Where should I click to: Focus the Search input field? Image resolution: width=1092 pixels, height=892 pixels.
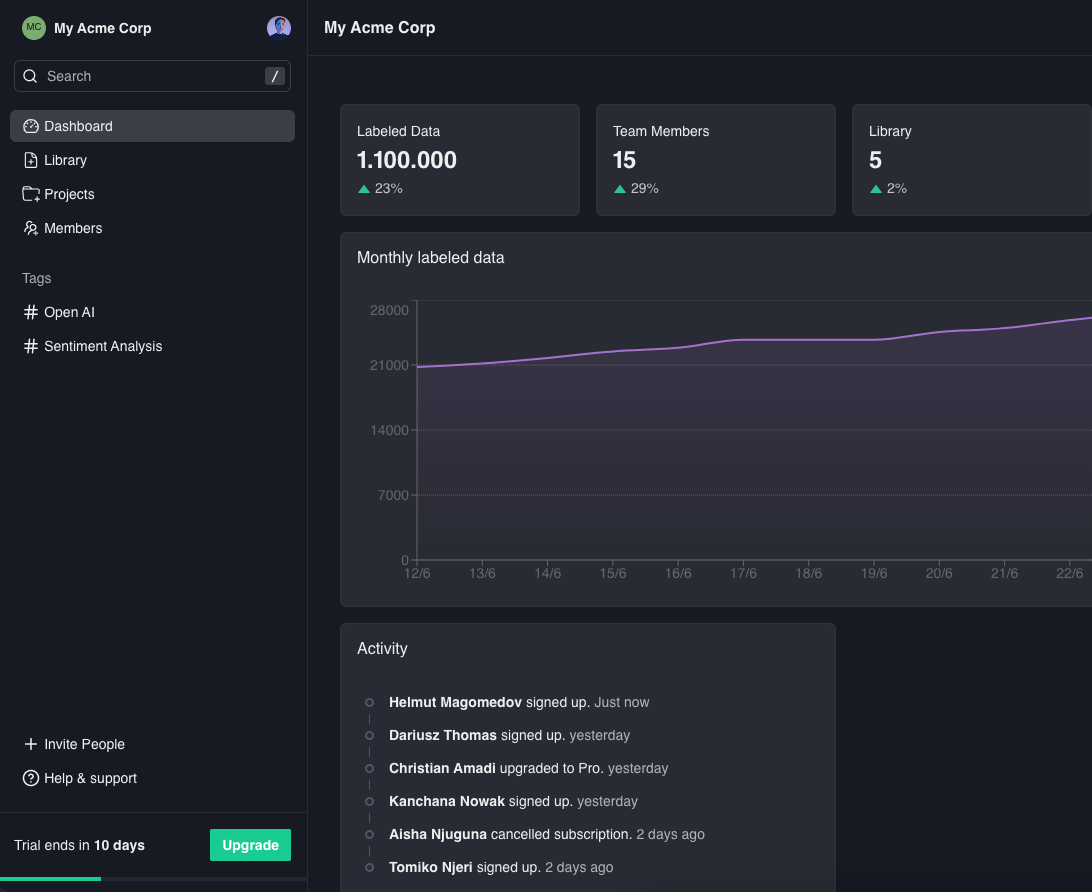150,76
